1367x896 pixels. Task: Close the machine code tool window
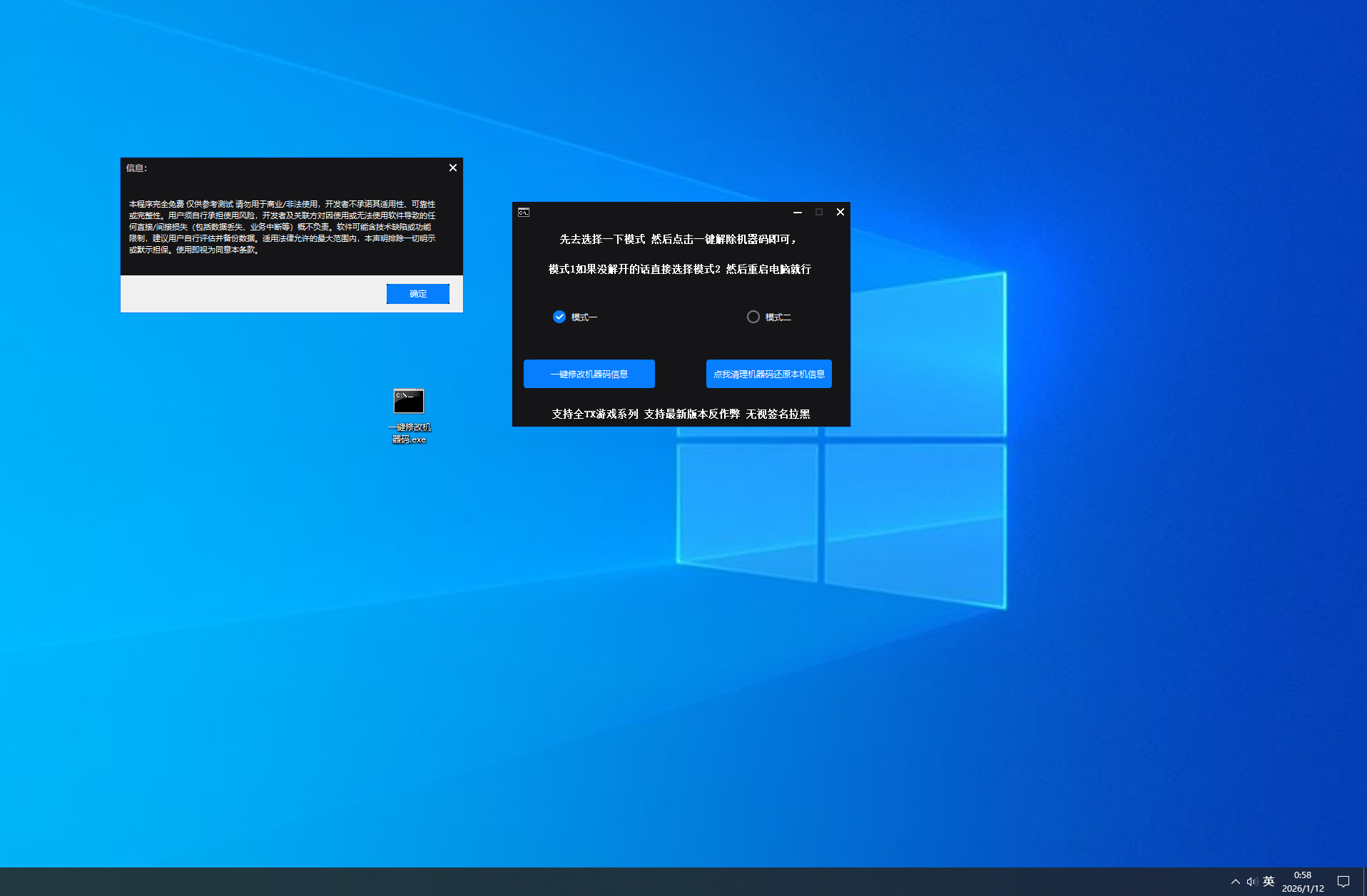(x=840, y=213)
